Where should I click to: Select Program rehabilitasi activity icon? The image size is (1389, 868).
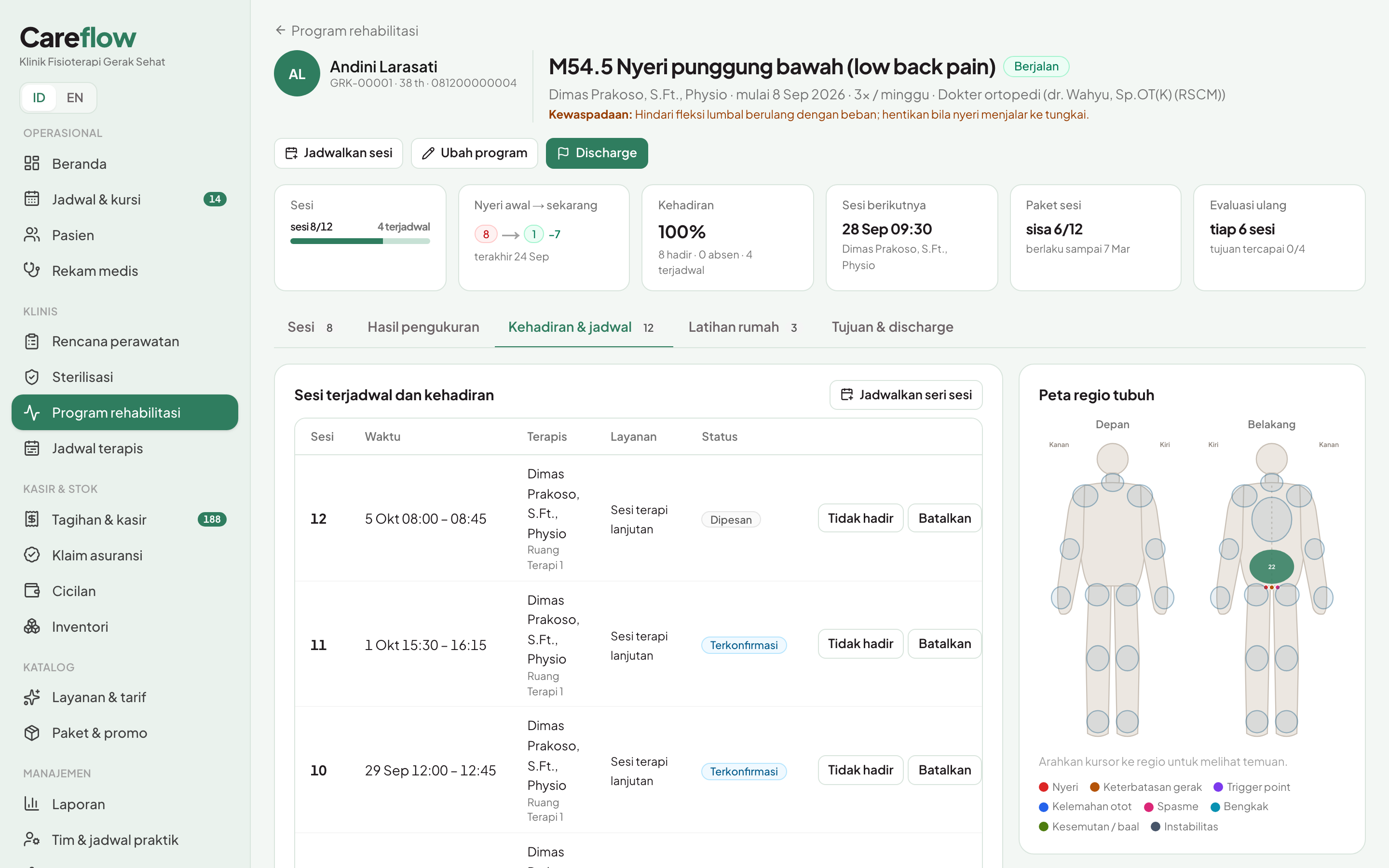click(31, 413)
